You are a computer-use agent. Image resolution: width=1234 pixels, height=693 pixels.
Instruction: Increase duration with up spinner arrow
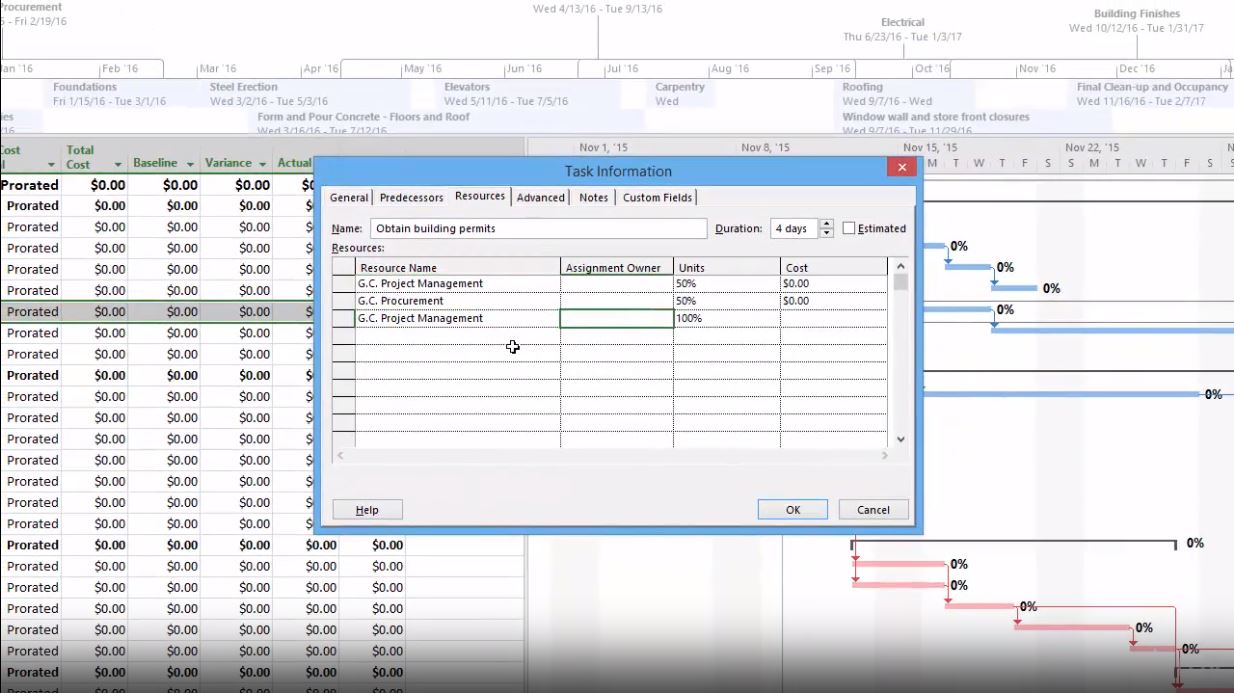click(826, 223)
